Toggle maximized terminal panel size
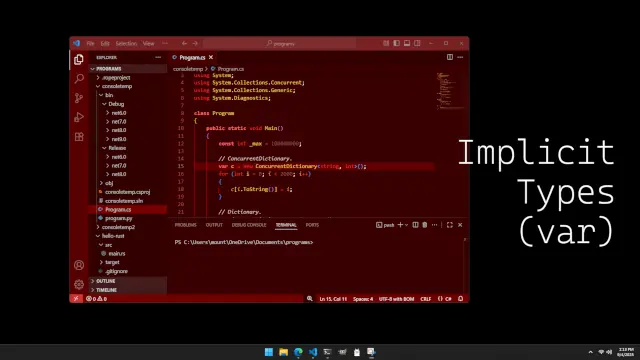Image resolution: width=640 pixels, height=360 pixels. pos(450,225)
